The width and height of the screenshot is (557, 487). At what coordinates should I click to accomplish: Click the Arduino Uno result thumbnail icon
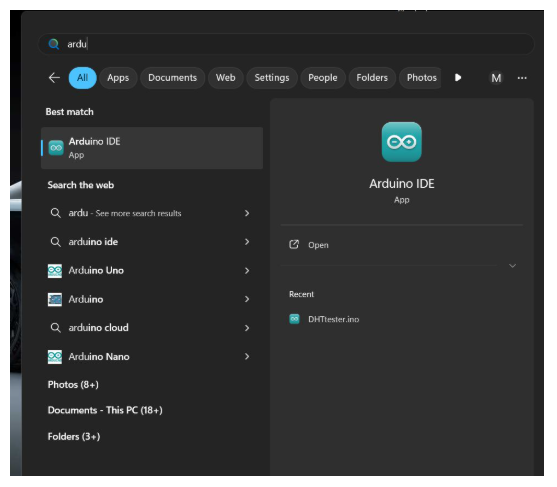(x=55, y=271)
